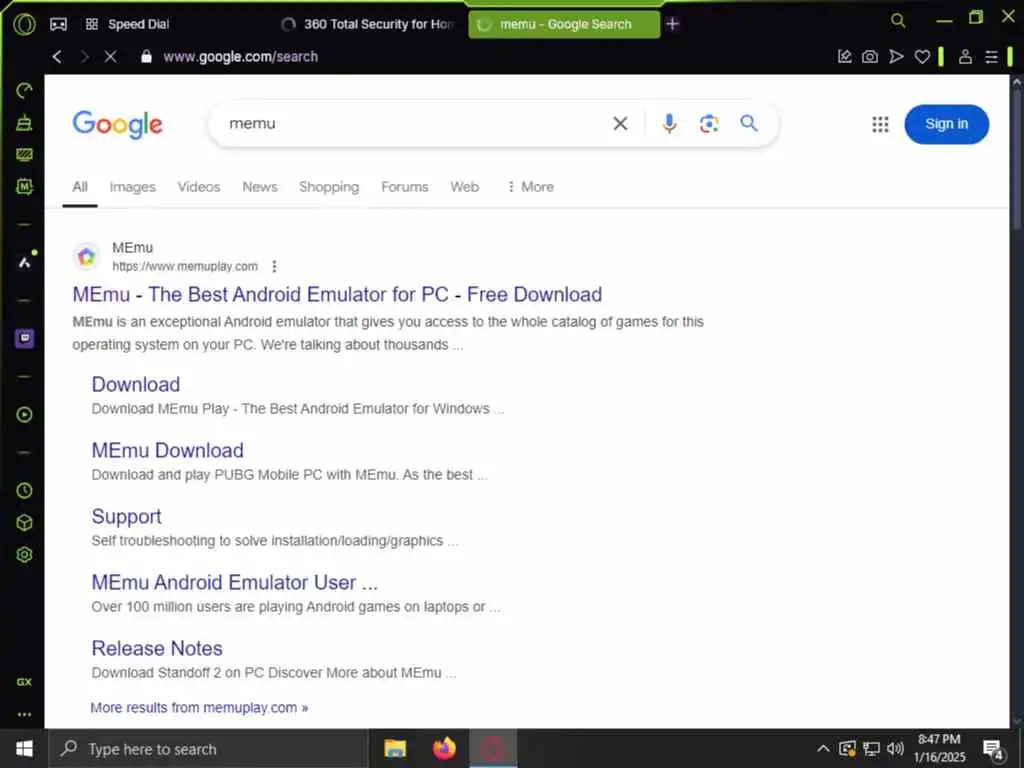Click the GX label in sidebar
The height and width of the screenshot is (768, 1024).
point(24,682)
